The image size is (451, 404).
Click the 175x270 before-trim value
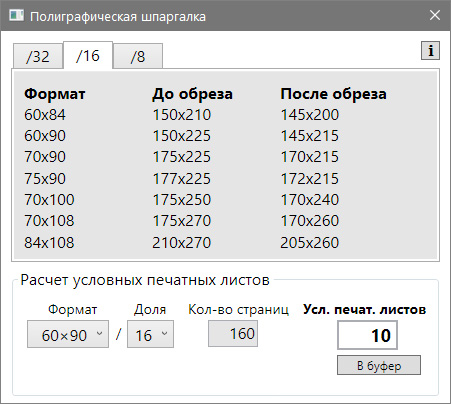pyautogui.click(x=182, y=221)
